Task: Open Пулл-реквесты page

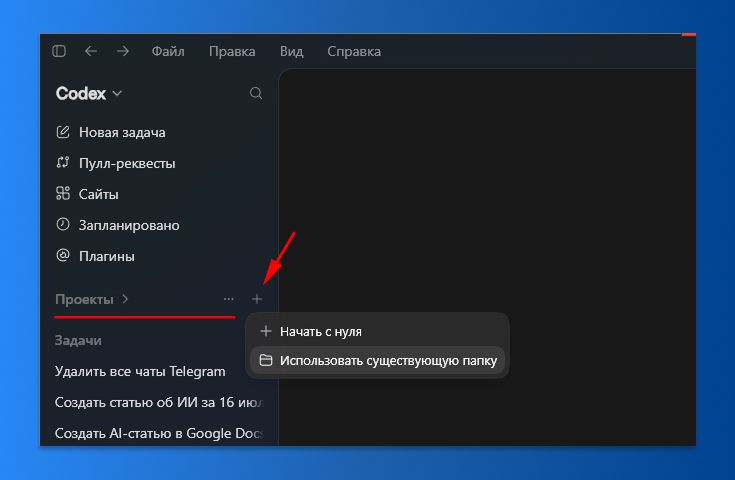Action: (115, 163)
